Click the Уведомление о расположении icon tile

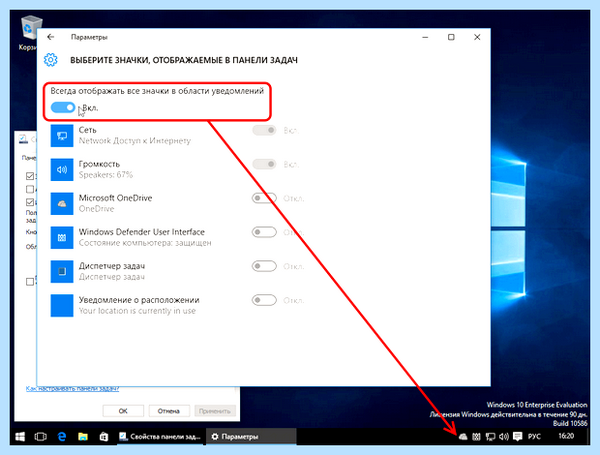[x=62, y=305]
